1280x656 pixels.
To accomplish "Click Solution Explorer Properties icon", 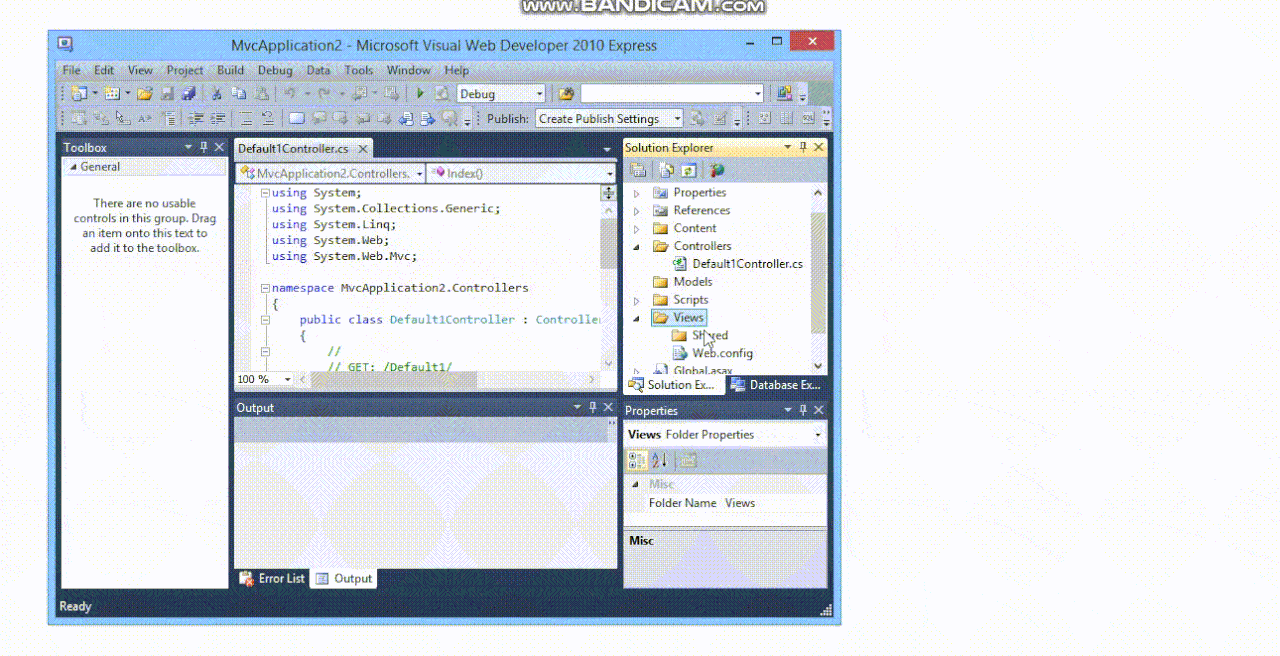I will [637, 170].
